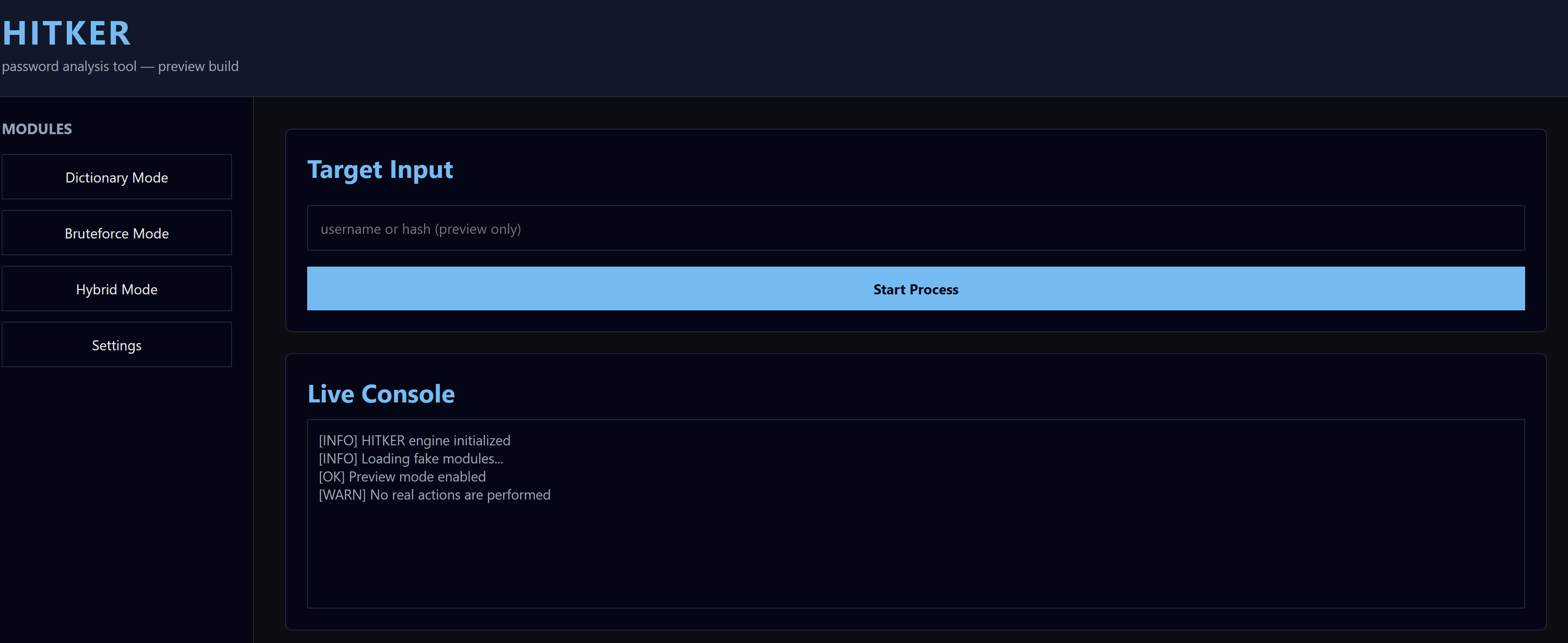The width and height of the screenshot is (1568, 643).
Task: Click the [INFO] tag of first log line
Action: [x=338, y=440]
